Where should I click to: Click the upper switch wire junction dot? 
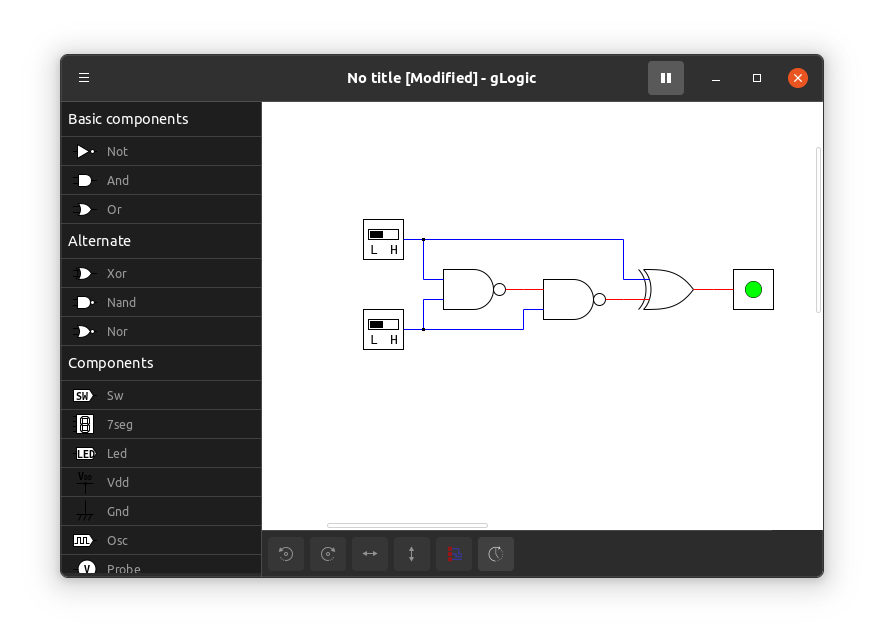click(x=423, y=240)
